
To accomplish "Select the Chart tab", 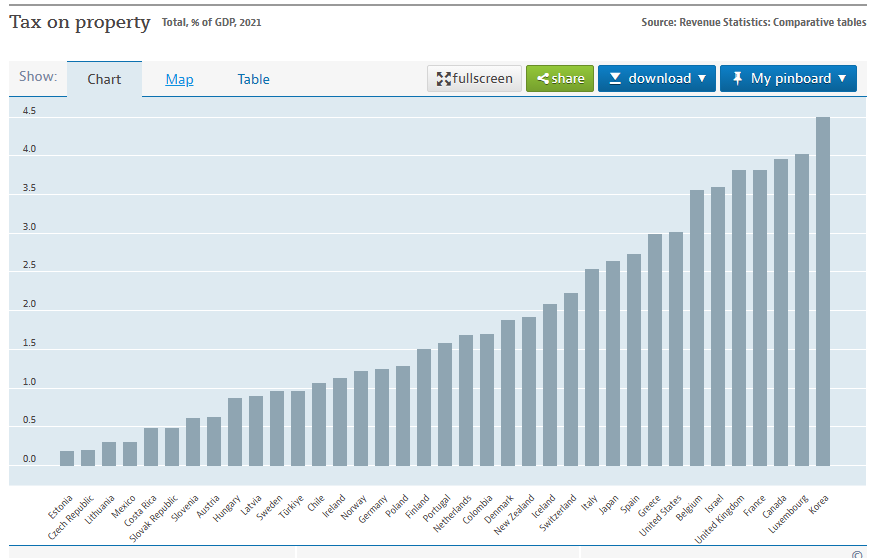I will 104,80.
